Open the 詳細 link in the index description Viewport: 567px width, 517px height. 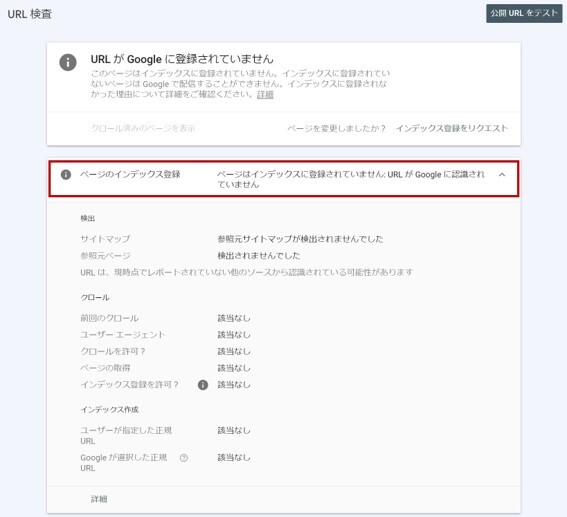pos(265,95)
